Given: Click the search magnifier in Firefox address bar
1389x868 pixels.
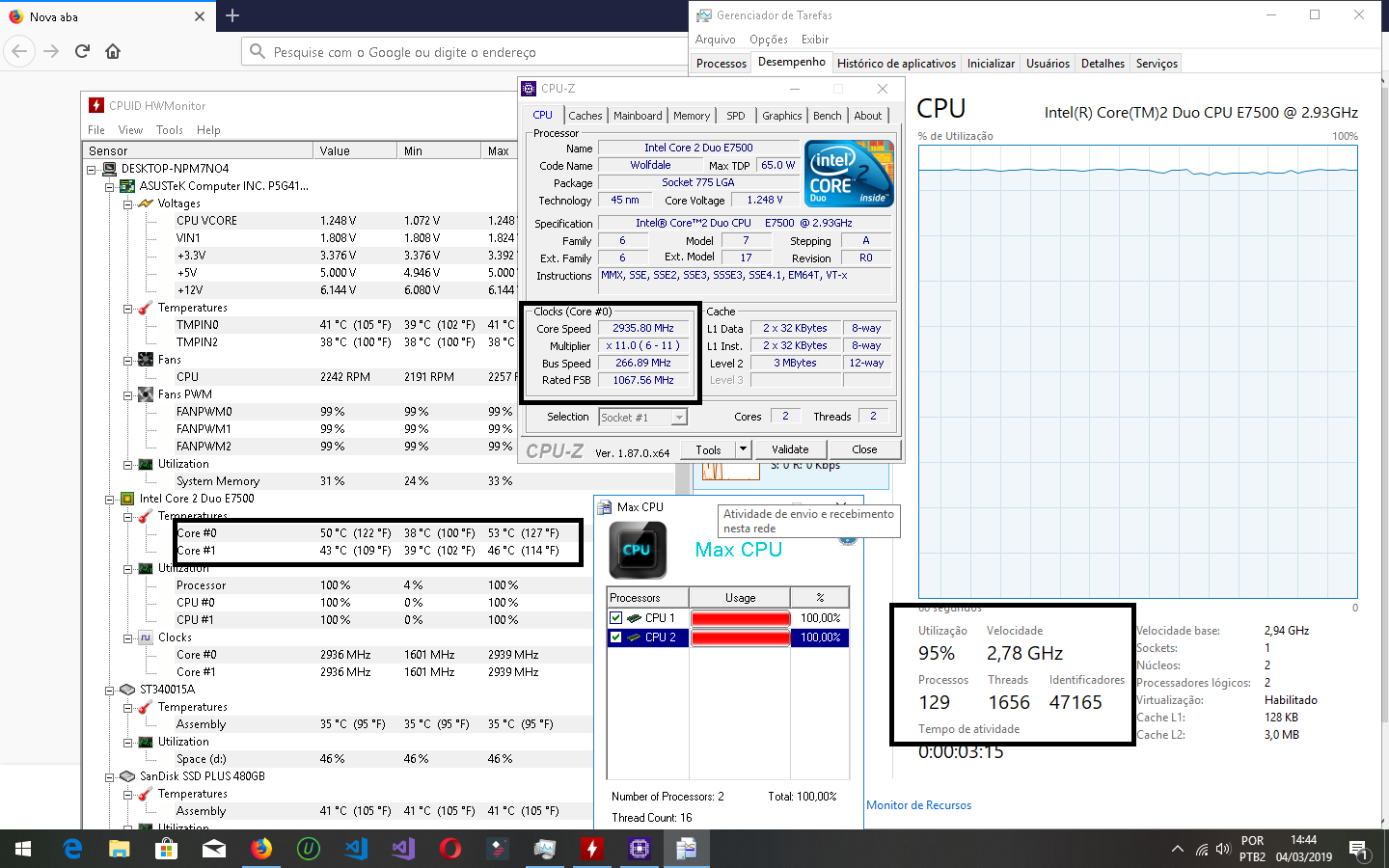Looking at the screenshot, I should (x=258, y=51).
